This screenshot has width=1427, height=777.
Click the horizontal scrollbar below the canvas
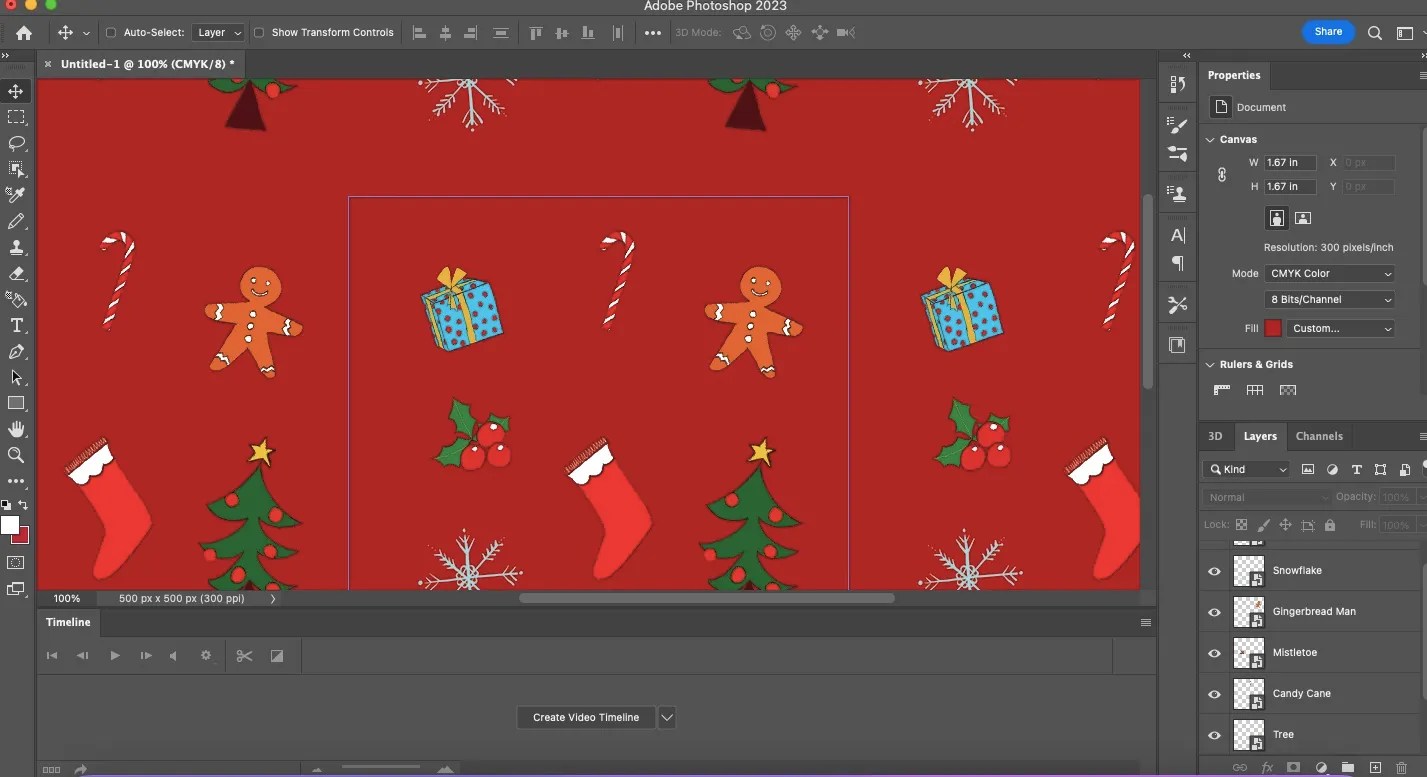(705, 597)
